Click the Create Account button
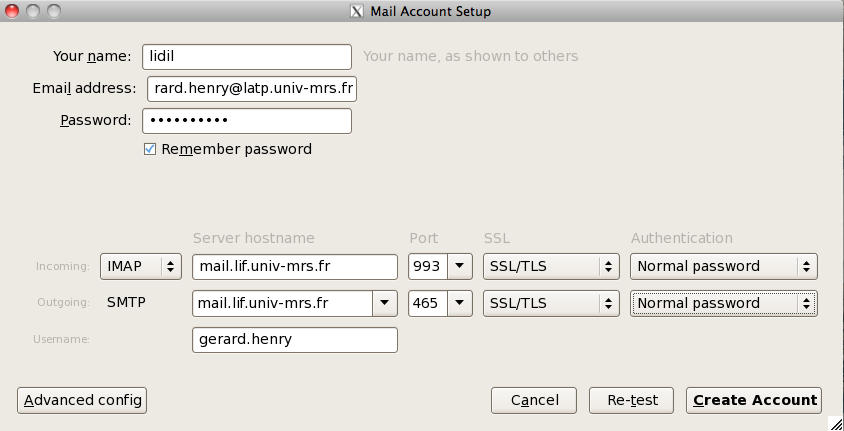 [754, 400]
